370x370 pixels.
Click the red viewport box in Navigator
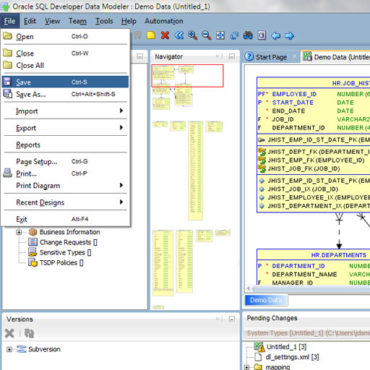click(187, 76)
